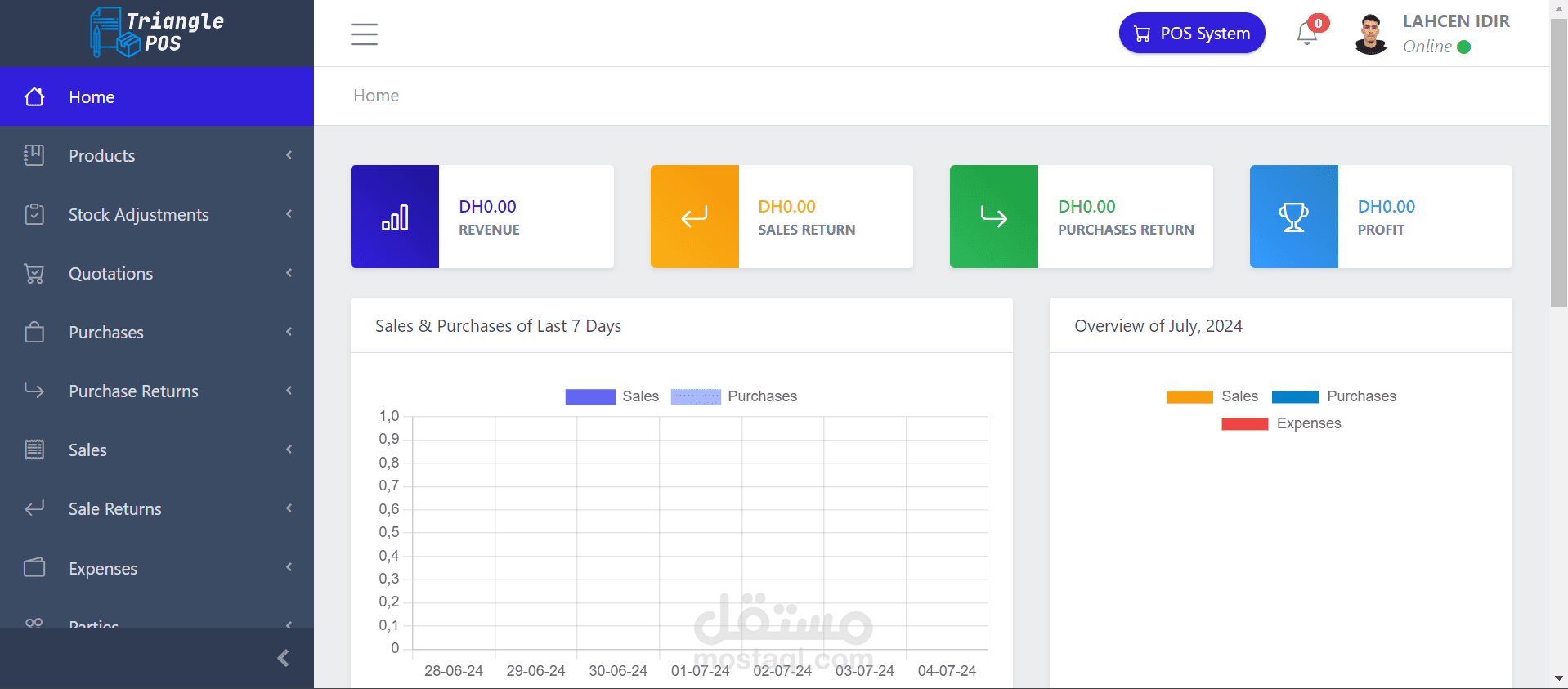Expand the Sales chevron
The width and height of the screenshot is (1568, 689).
click(289, 450)
